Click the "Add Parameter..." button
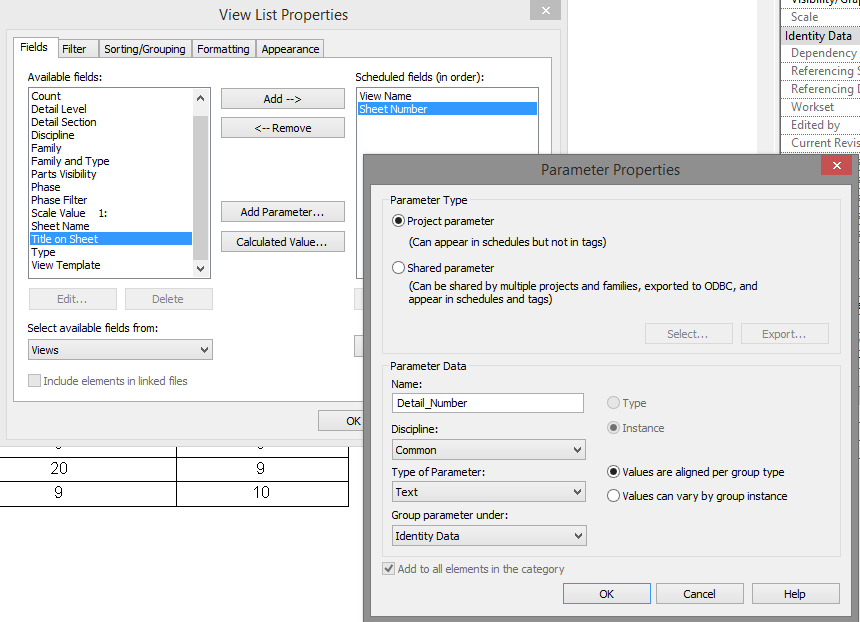The width and height of the screenshot is (860, 622). pyautogui.click(x=282, y=211)
